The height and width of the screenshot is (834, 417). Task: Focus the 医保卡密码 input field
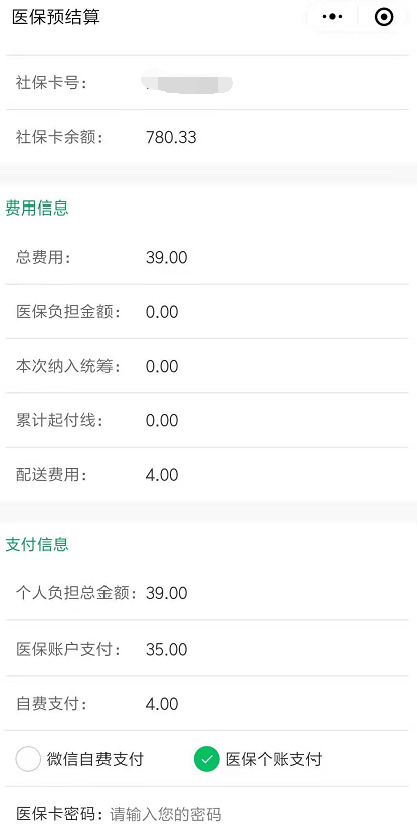click(259, 814)
